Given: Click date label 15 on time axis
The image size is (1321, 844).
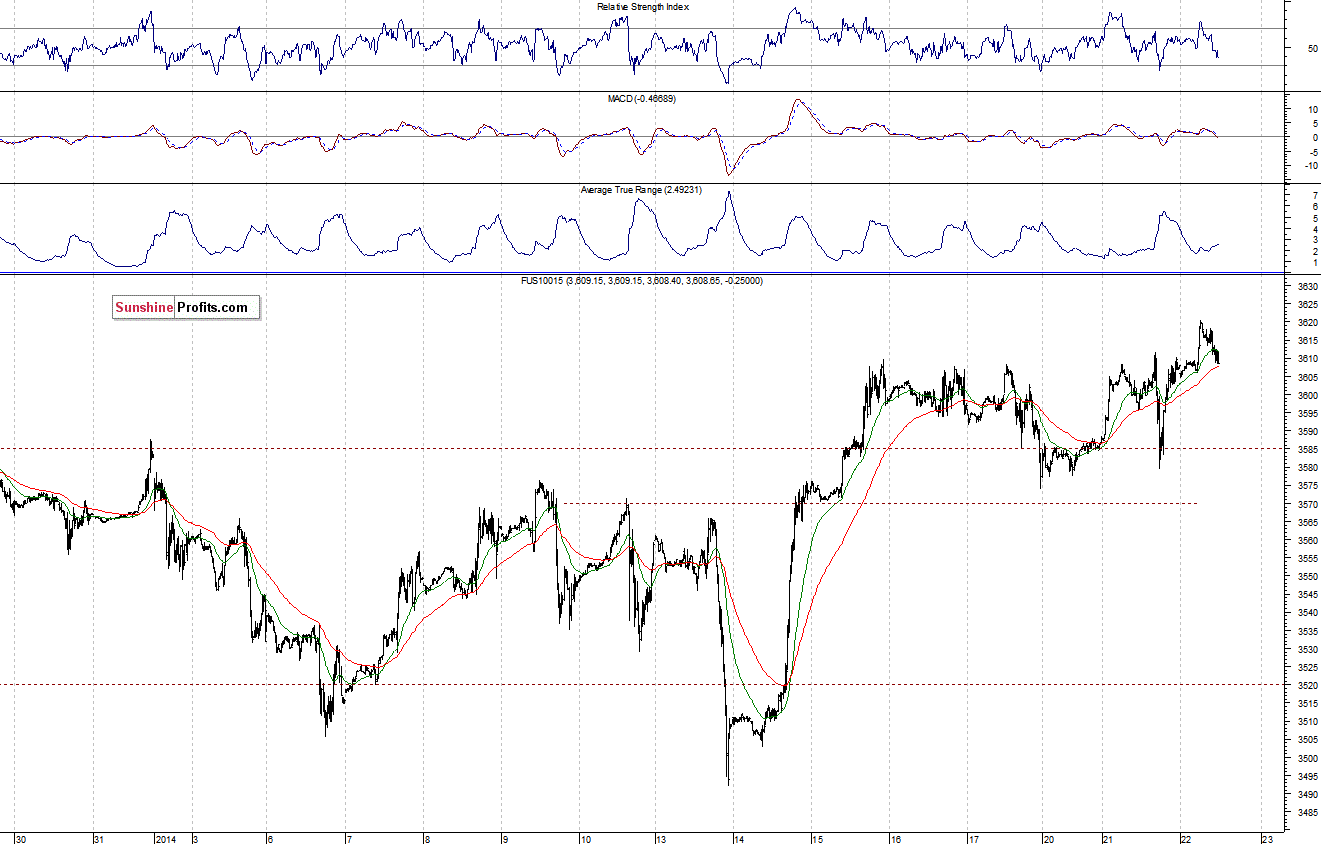Looking at the screenshot, I should [817, 838].
